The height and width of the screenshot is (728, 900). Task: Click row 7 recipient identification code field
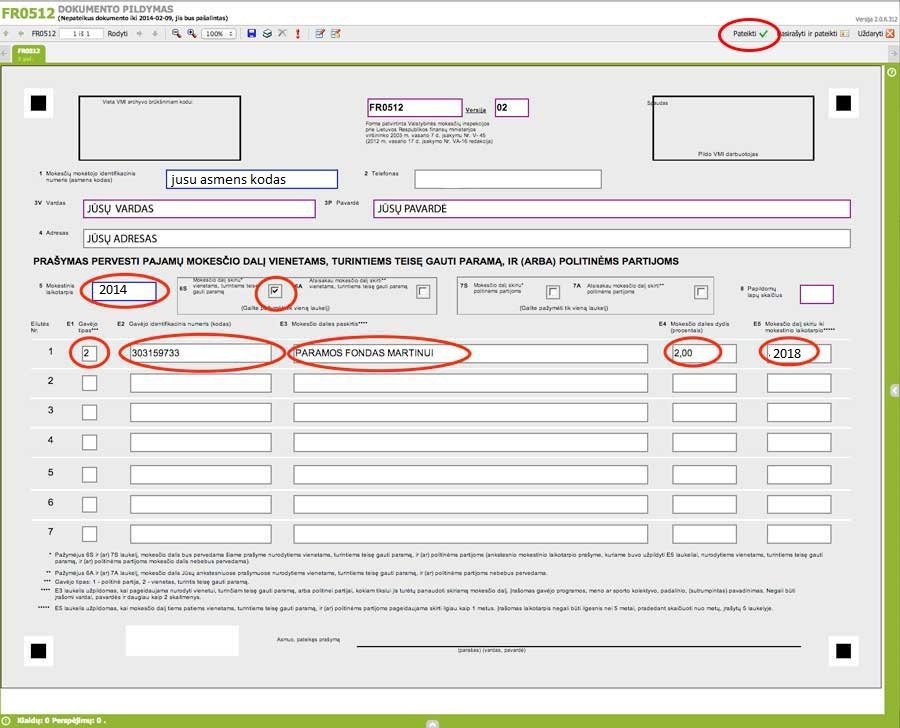[201, 534]
